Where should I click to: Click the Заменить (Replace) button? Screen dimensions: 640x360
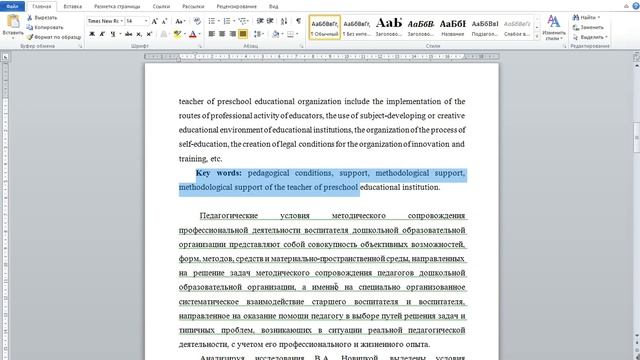(588, 27)
